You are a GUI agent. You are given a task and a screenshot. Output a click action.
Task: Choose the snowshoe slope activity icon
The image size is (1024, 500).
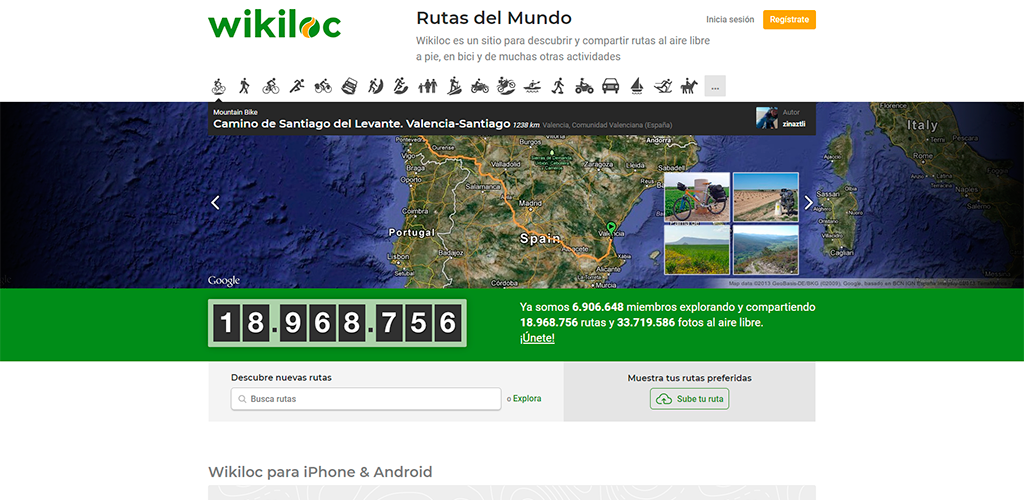point(454,86)
